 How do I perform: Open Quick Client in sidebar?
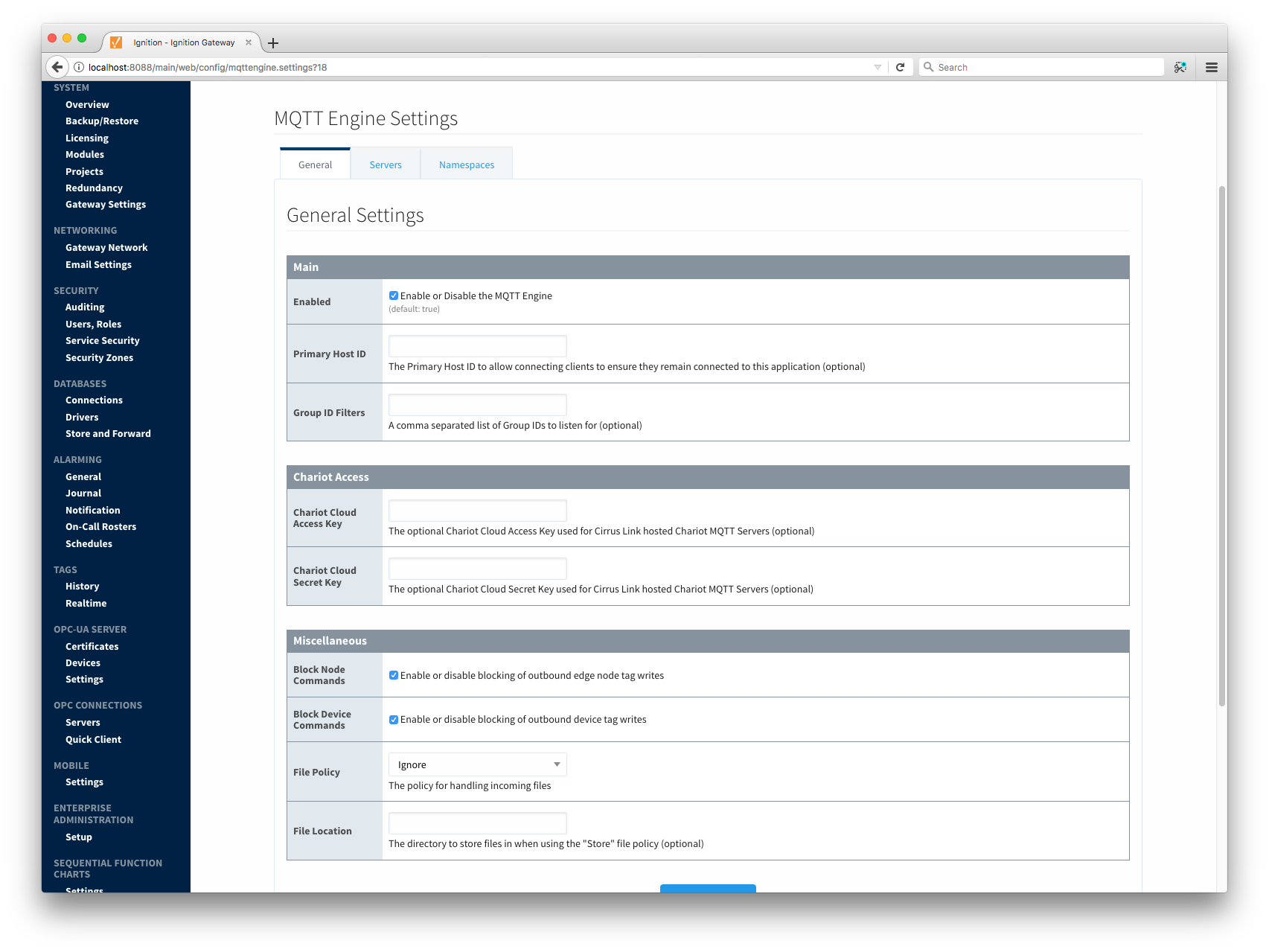point(93,740)
